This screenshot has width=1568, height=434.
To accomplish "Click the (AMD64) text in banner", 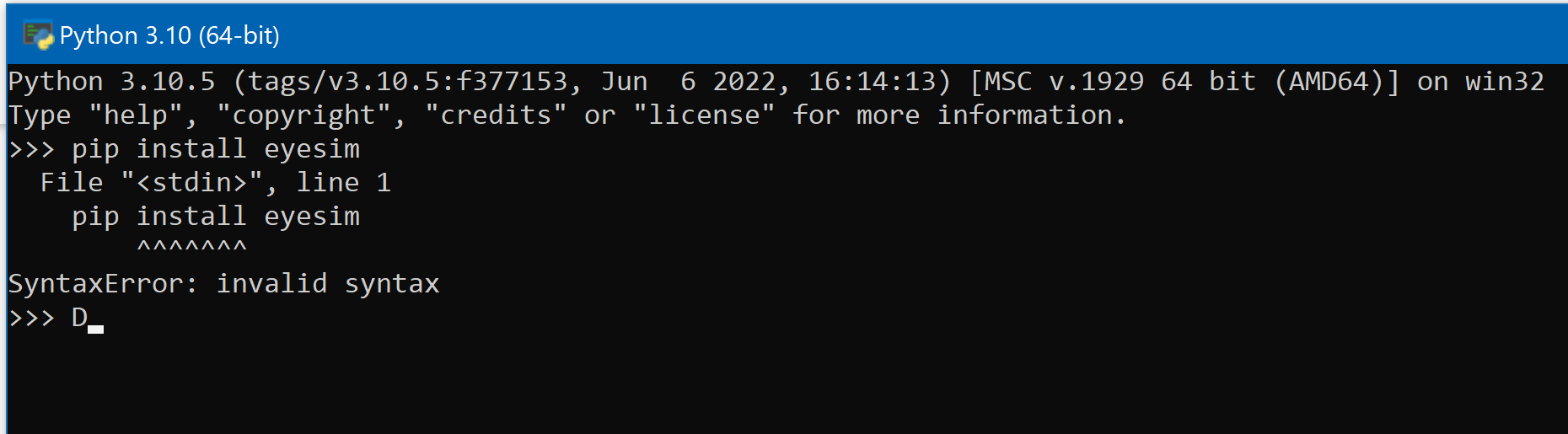I will point(1337,82).
